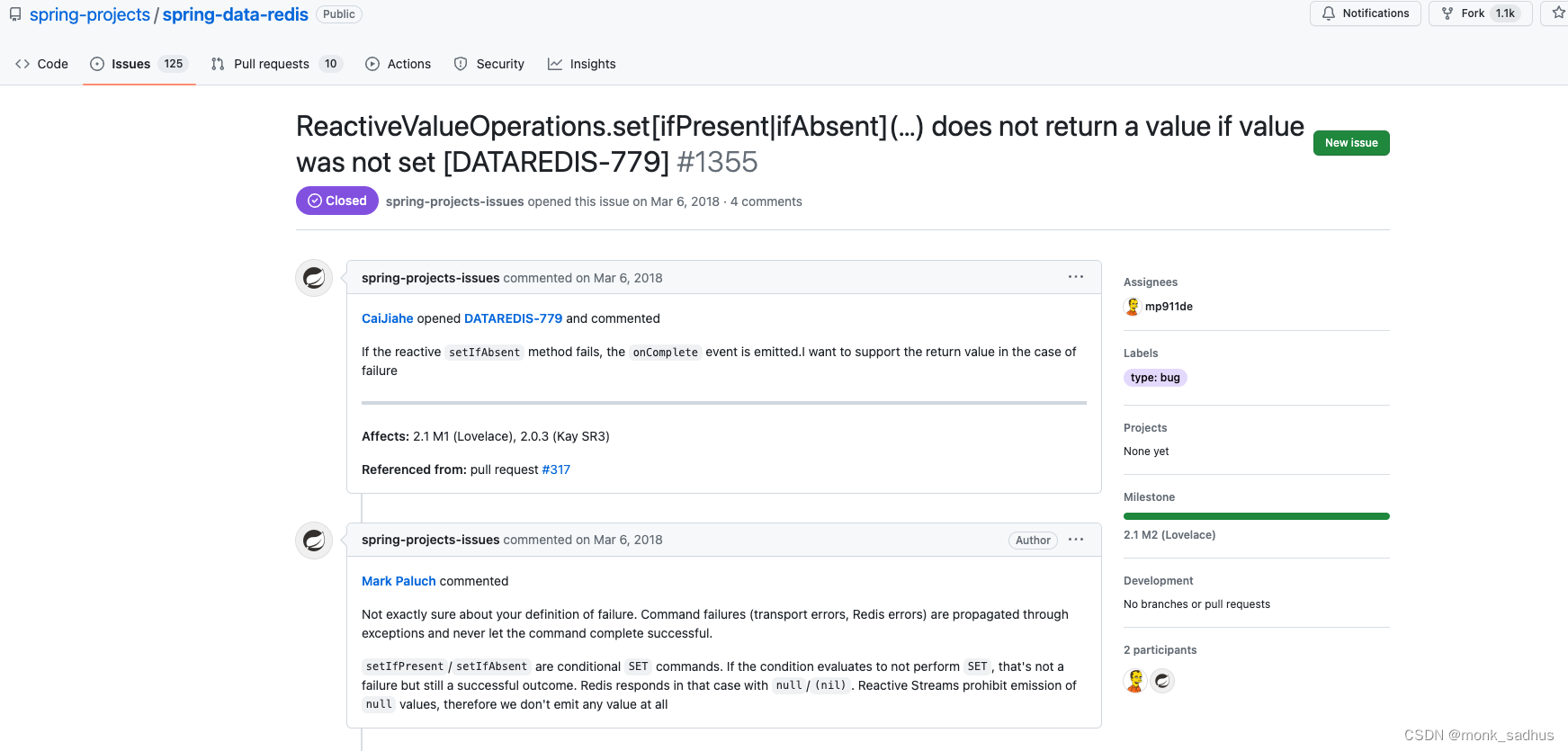
Task: Click the Pull requests count badge 10
Action: (331, 64)
